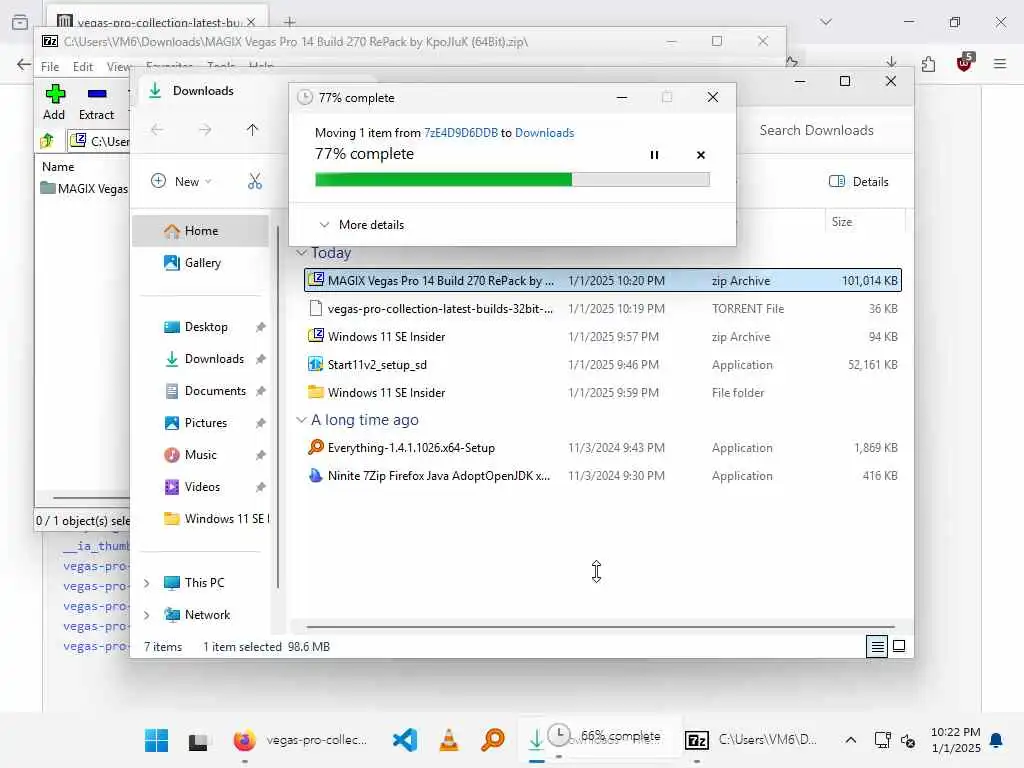Open notification bell in taskbar
The image size is (1024, 768).
tap(996, 740)
